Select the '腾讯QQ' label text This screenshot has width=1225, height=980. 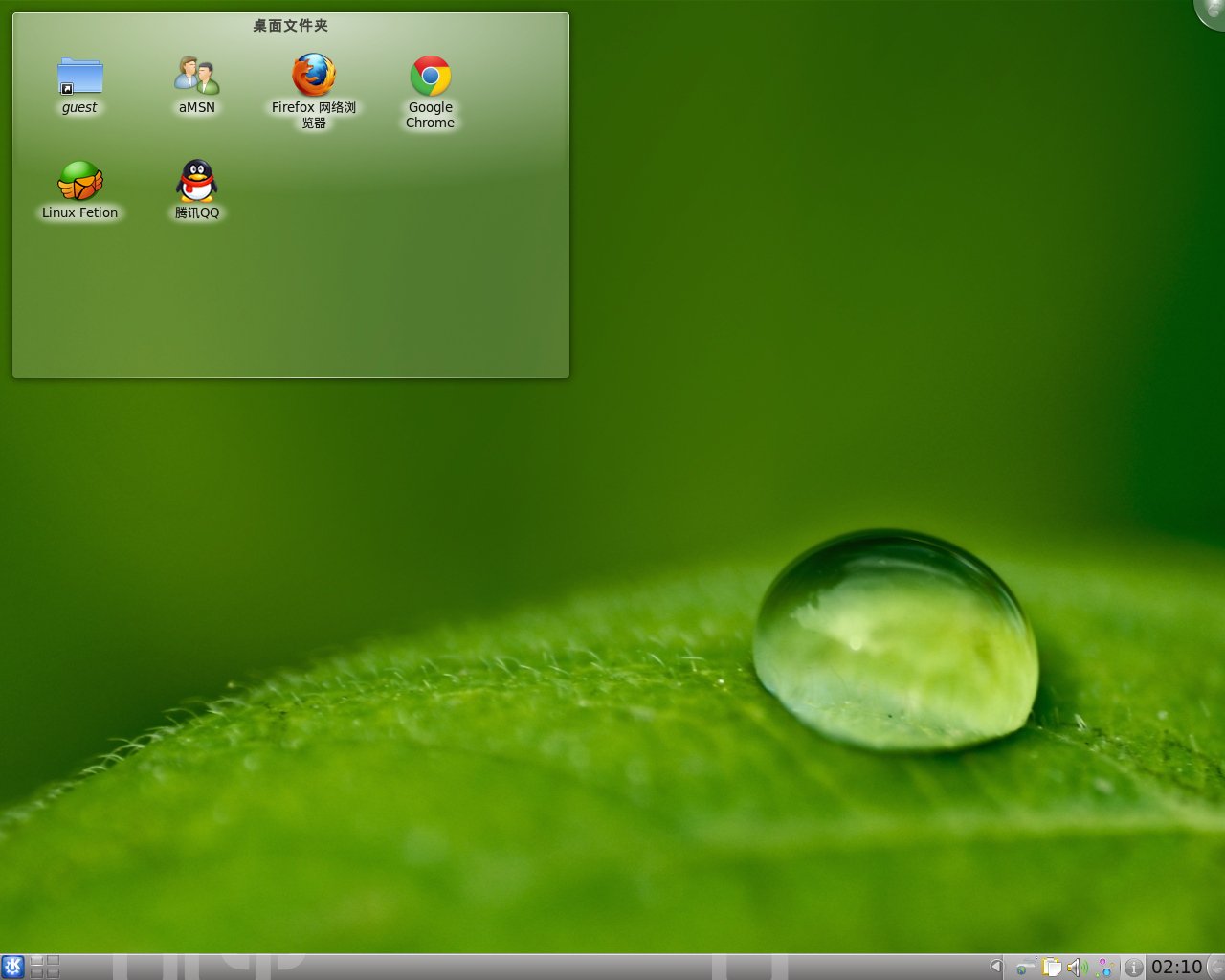tap(196, 212)
